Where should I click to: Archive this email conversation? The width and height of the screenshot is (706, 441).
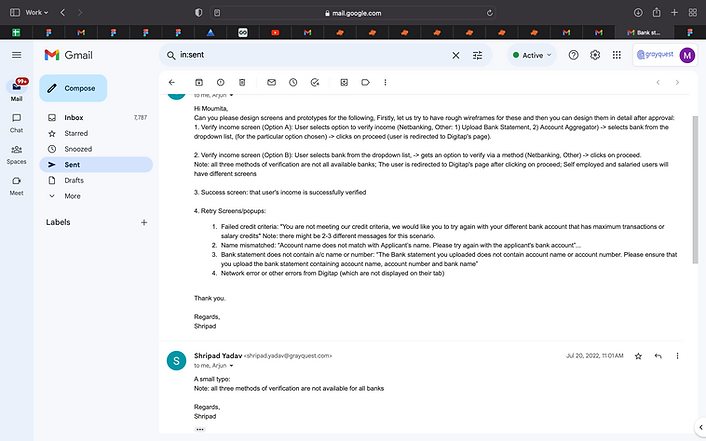tap(199, 82)
